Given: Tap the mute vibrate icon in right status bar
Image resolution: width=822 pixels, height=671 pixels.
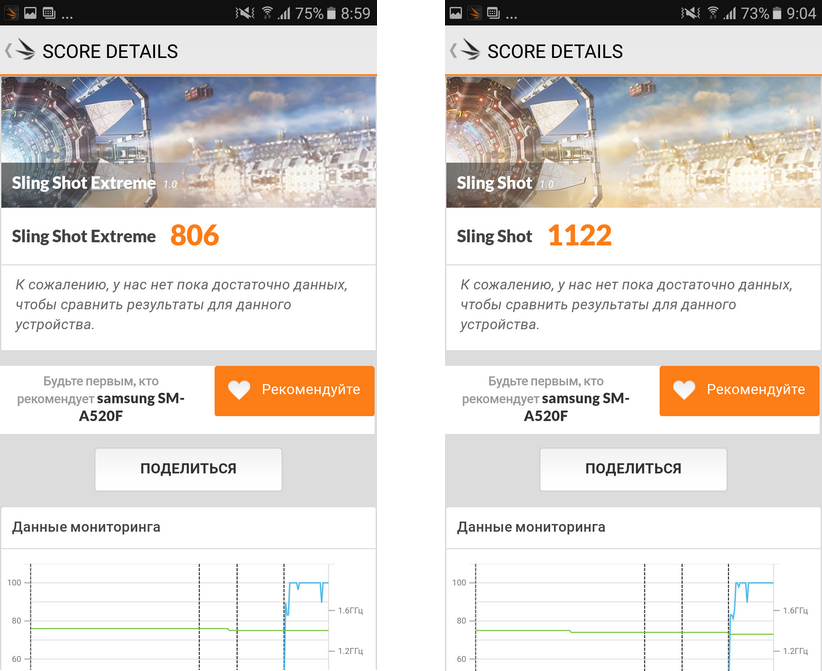Looking at the screenshot, I should pyautogui.click(x=690, y=13).
